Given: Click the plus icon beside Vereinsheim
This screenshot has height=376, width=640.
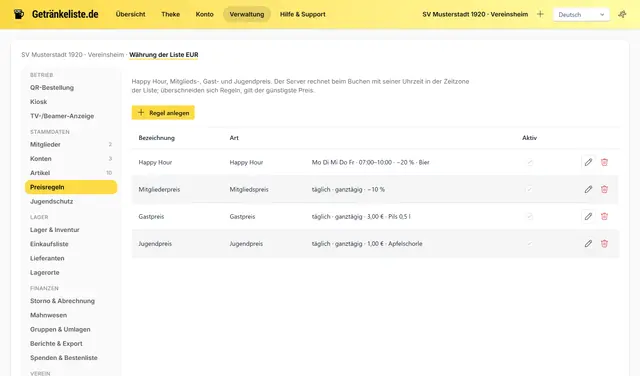Looking at the screenshot, I should (x=540, y=14).
